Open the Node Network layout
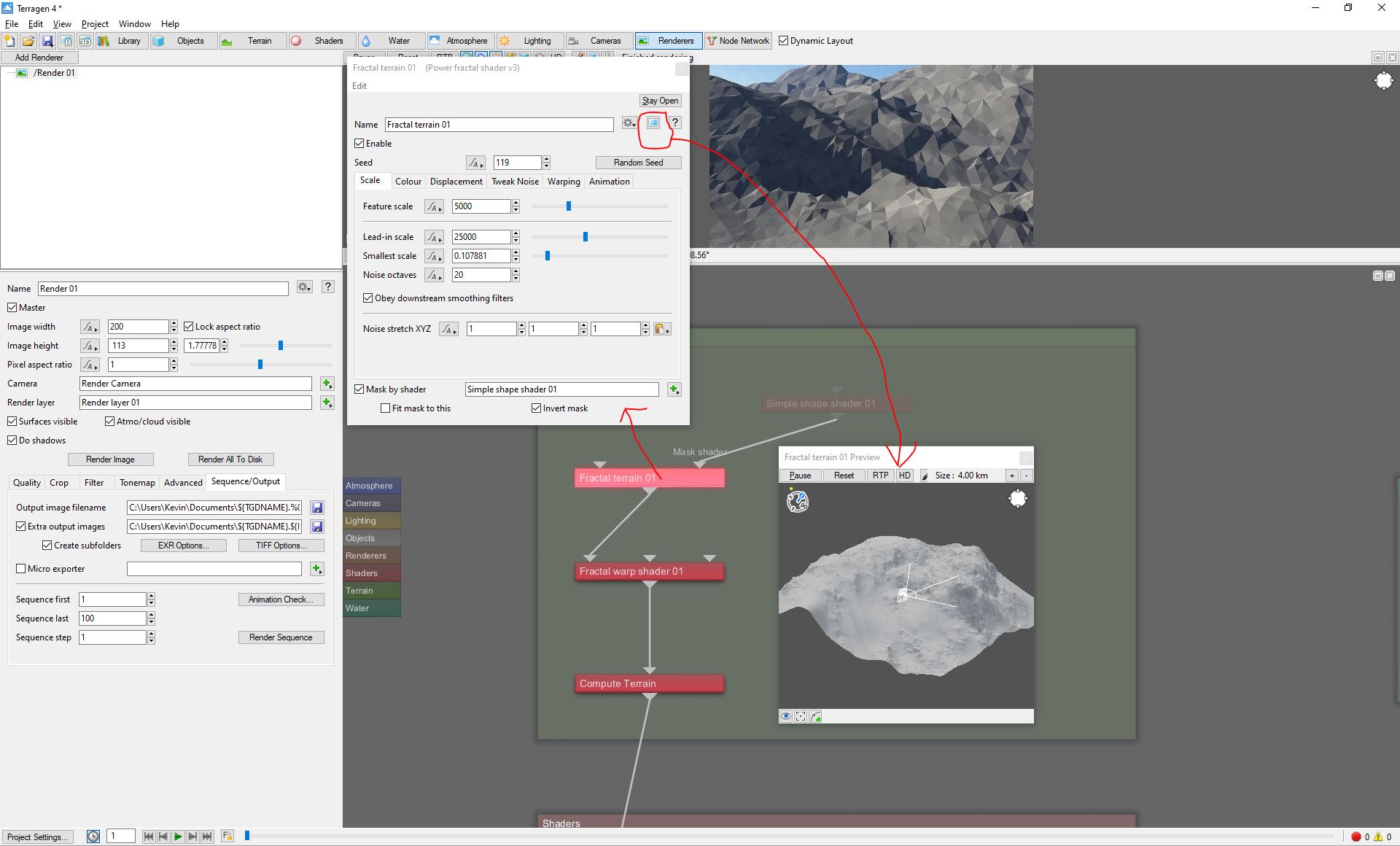This screenshot has height=846, width=1400. [x=738, y=41]
